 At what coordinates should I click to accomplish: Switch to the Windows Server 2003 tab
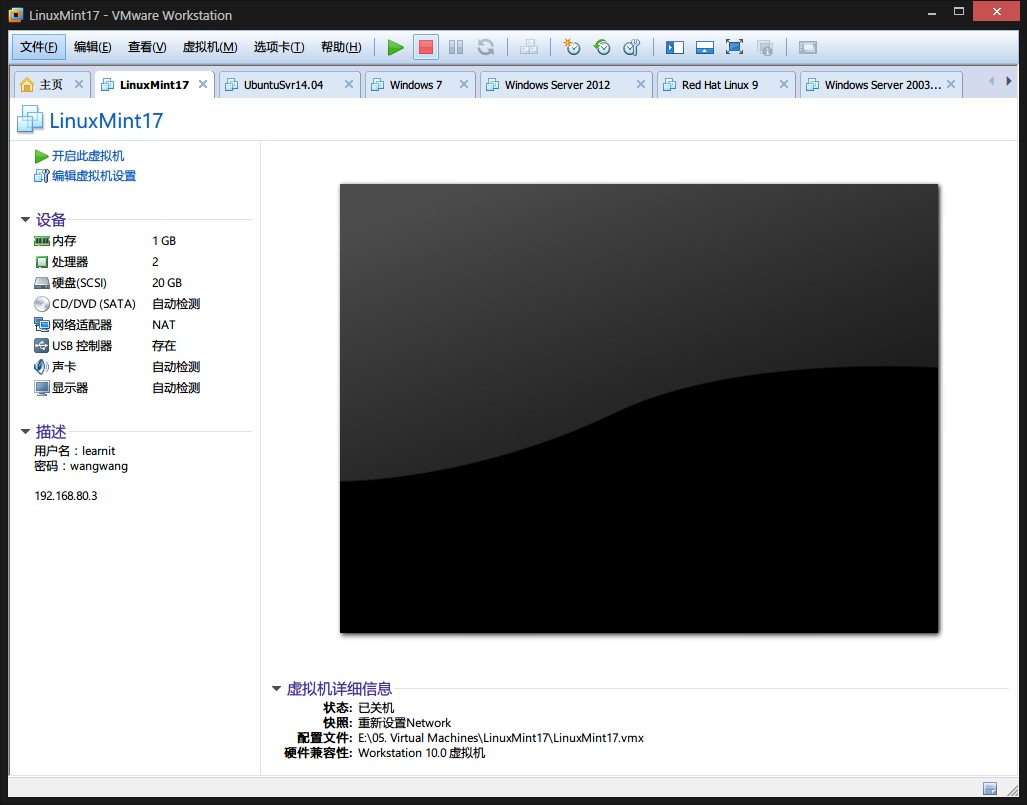pyautogui.click(x=882, y=84)
